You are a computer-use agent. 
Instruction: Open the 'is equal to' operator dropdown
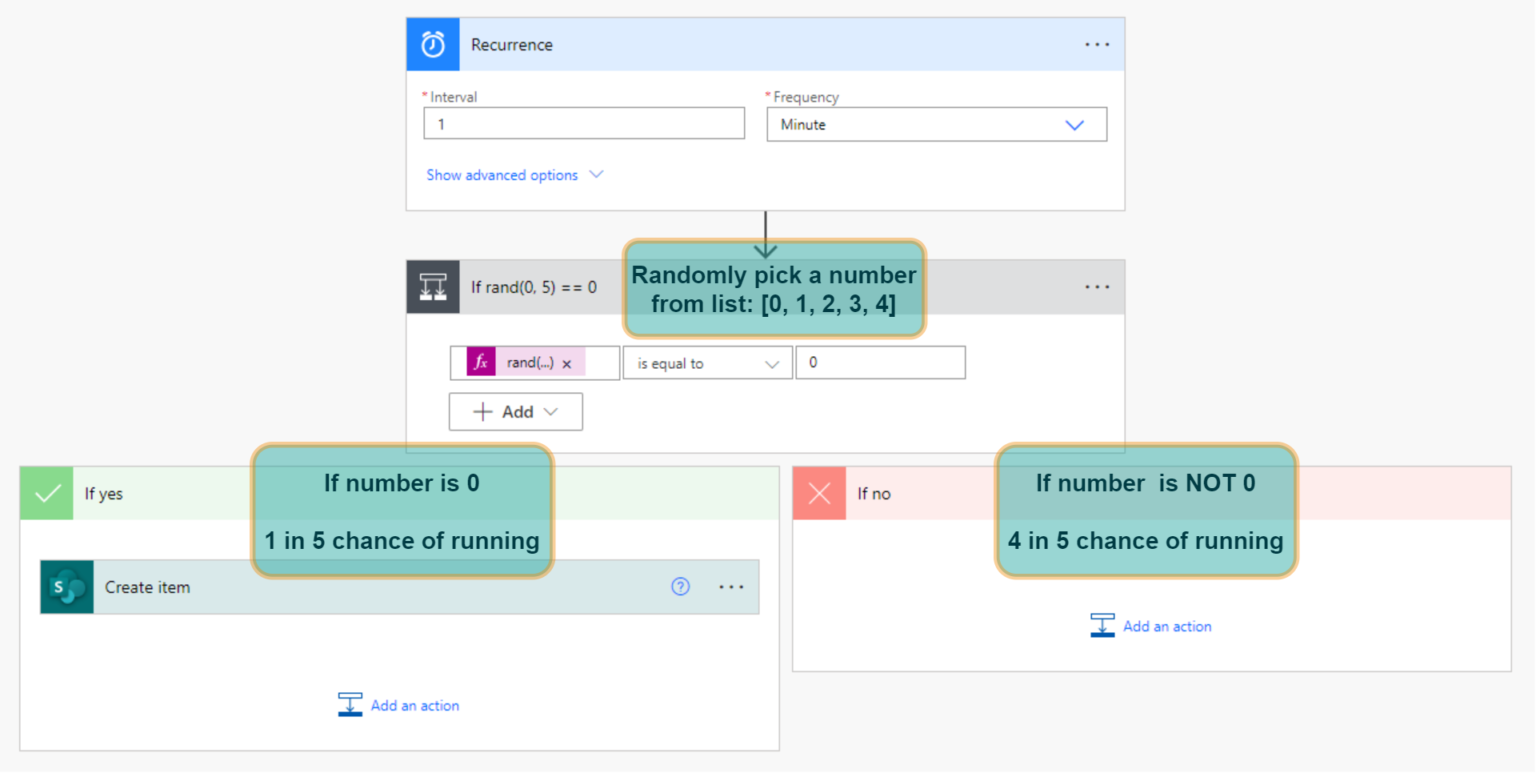[707, 364]
